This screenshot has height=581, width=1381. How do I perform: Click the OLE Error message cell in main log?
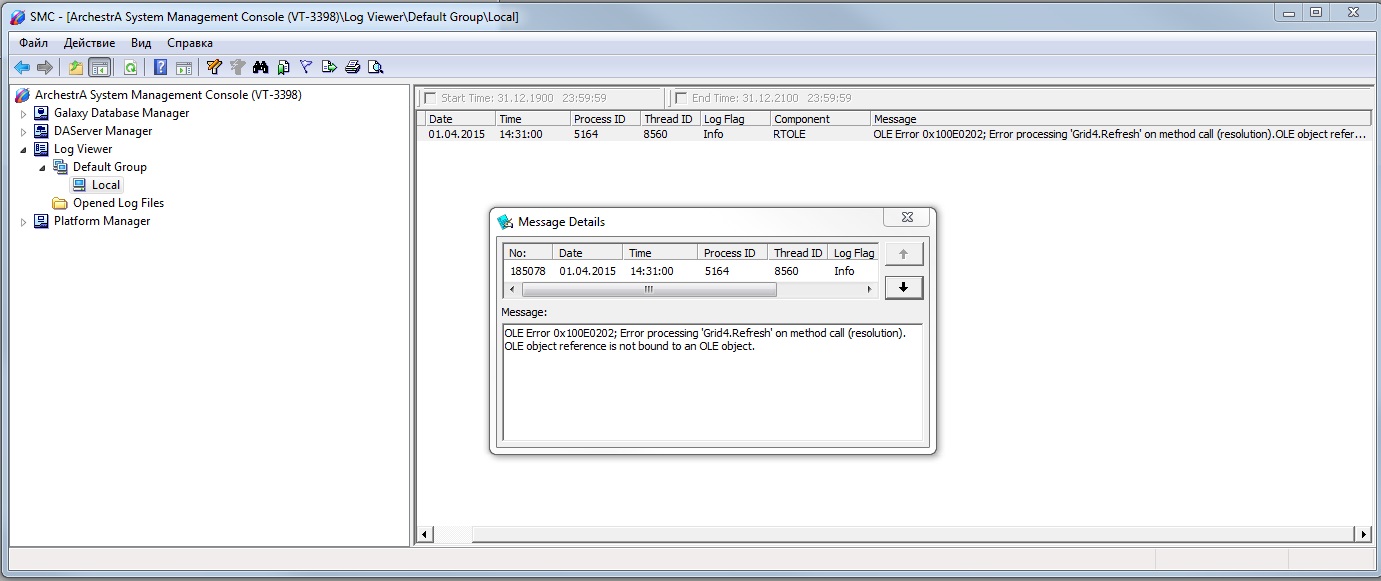1119,134
